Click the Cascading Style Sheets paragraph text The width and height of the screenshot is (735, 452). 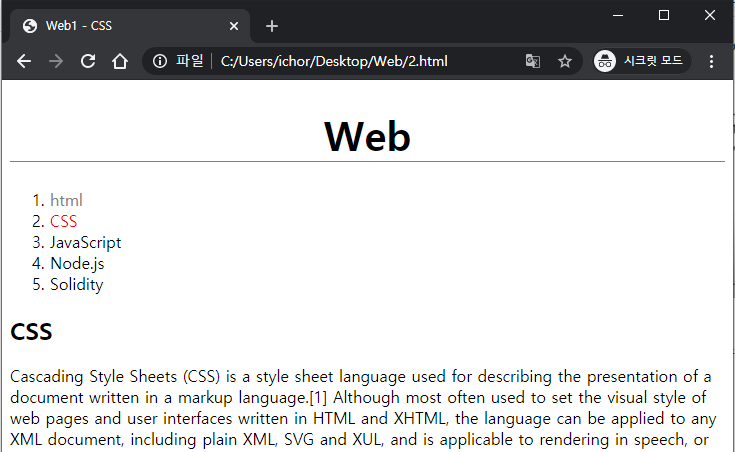click(363, 408)
